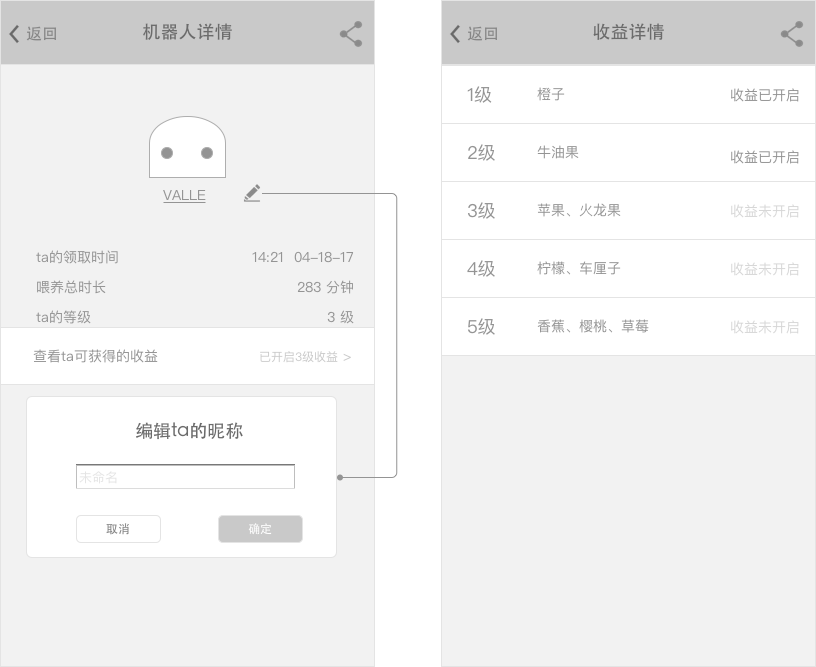Click 收益未开启 status in 3级 row
The height and width of the screenshot is (667, 816).
pos(764,211)
